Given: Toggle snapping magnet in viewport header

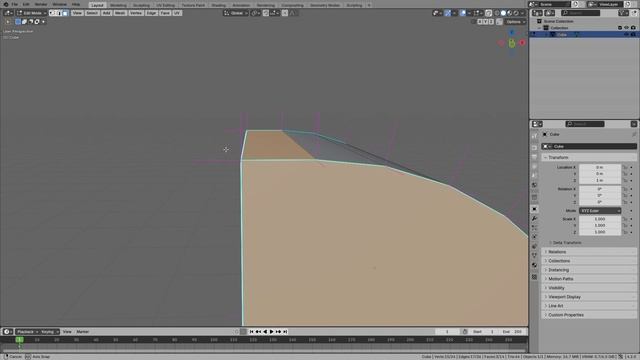Looking at the screenshot, I should point(266,13).
